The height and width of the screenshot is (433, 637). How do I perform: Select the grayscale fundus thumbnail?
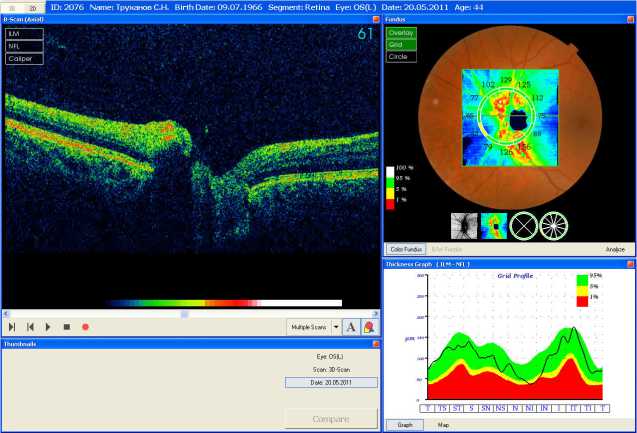pyautogui.click(x=464, y=225)
